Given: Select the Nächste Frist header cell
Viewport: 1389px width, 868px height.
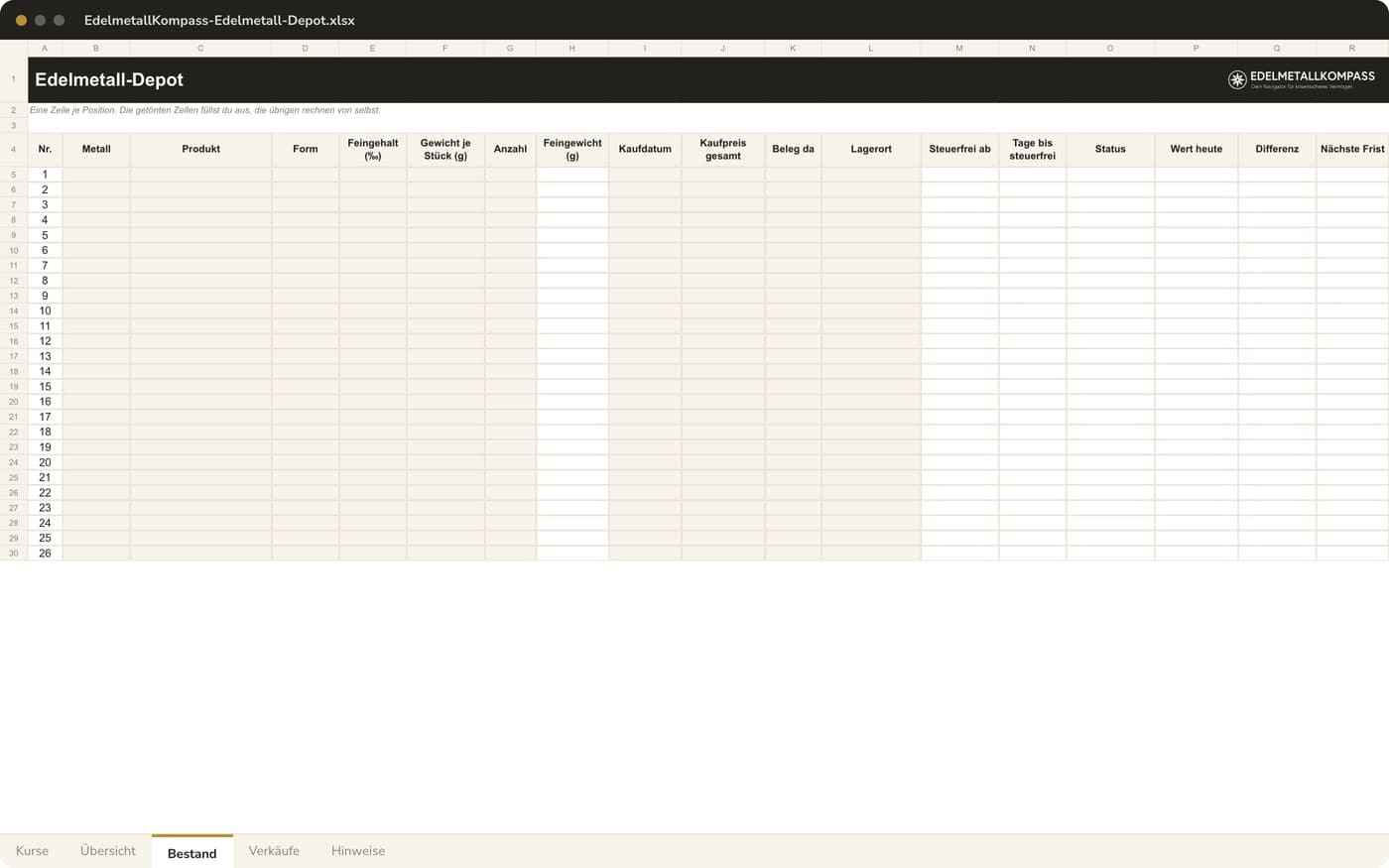Looking at the screenshot, I should coord(1352,149).
